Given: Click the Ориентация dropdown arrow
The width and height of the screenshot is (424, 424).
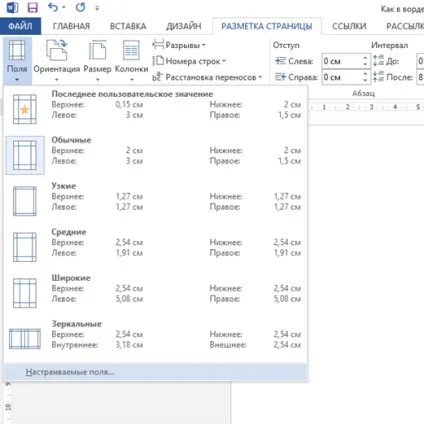Looking at the screenshot, I should (57, 80).
